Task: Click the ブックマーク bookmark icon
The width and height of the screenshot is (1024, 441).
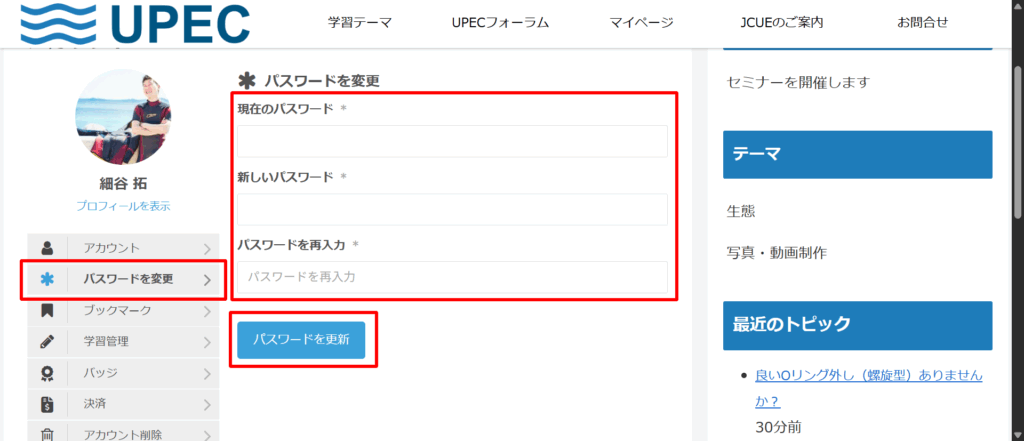Action: point(47,310)
